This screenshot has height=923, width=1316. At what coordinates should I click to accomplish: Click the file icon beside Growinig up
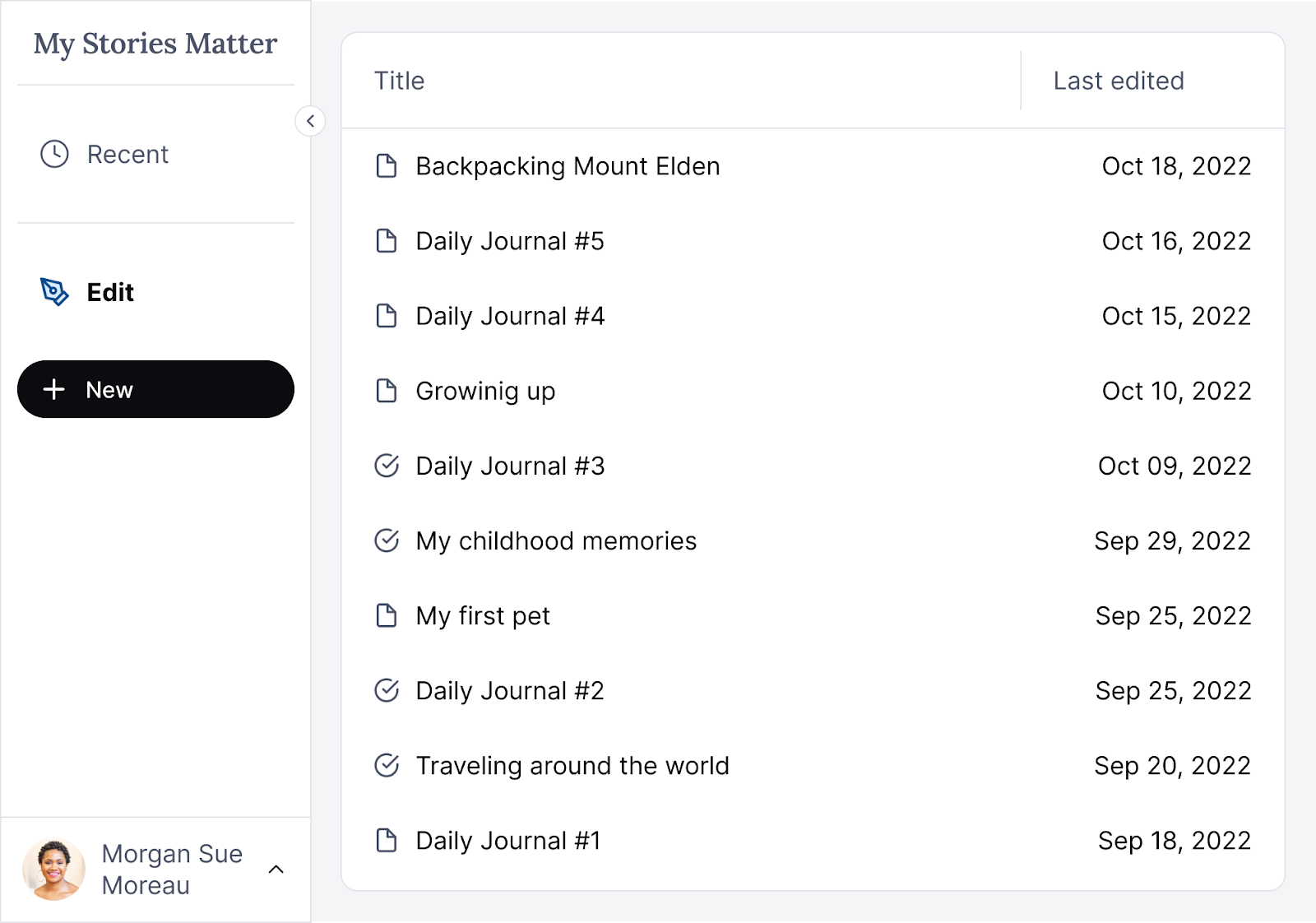pyautogui.click(x=387, y=391)
